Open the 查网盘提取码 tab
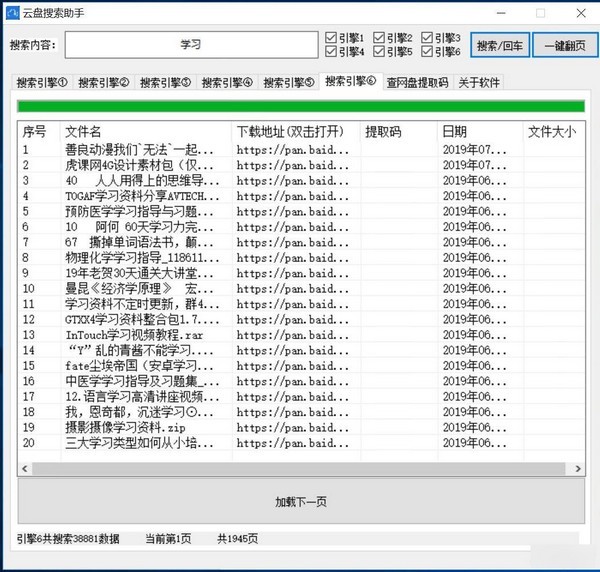 [417, 82]
